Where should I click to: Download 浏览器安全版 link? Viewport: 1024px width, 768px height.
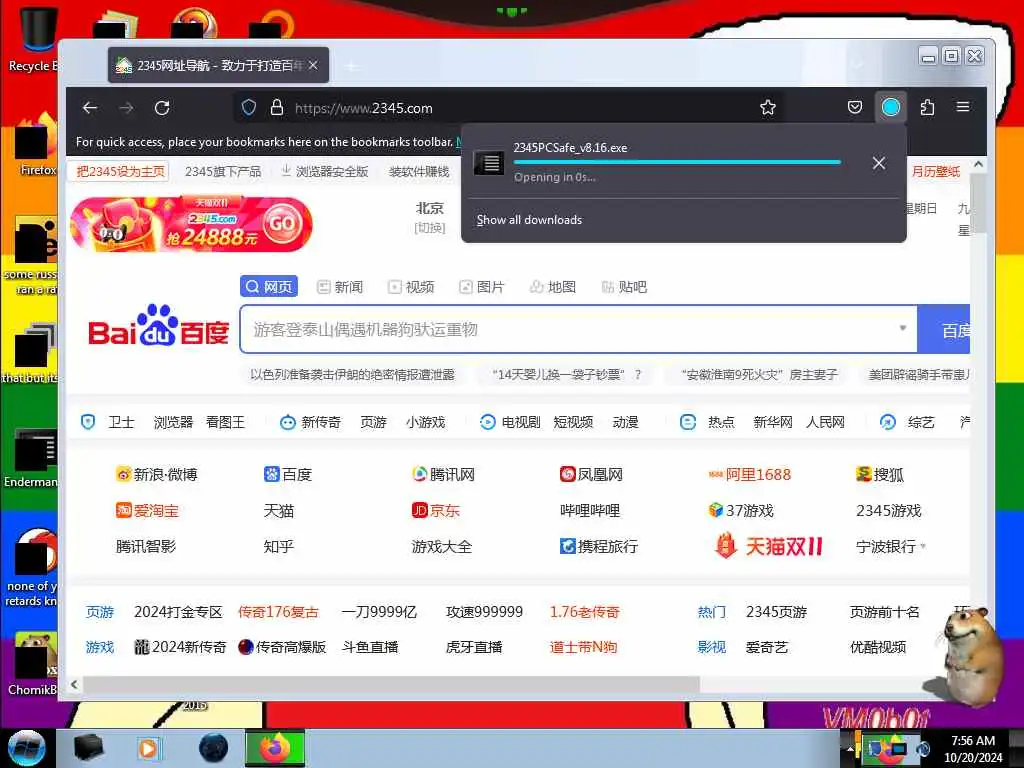tap(325, 171)
